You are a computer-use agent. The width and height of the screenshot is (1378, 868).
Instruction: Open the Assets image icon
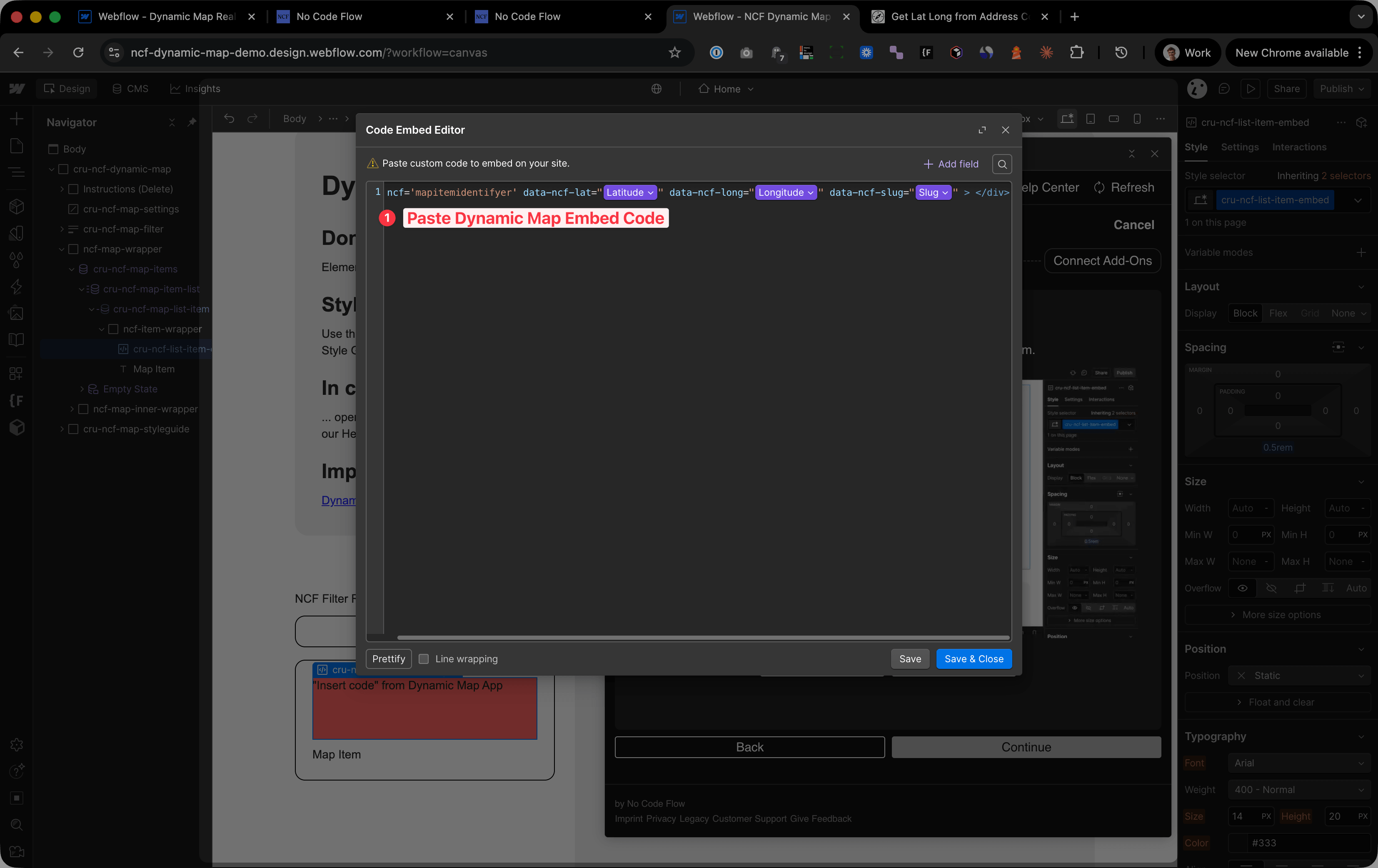point(17,313)
